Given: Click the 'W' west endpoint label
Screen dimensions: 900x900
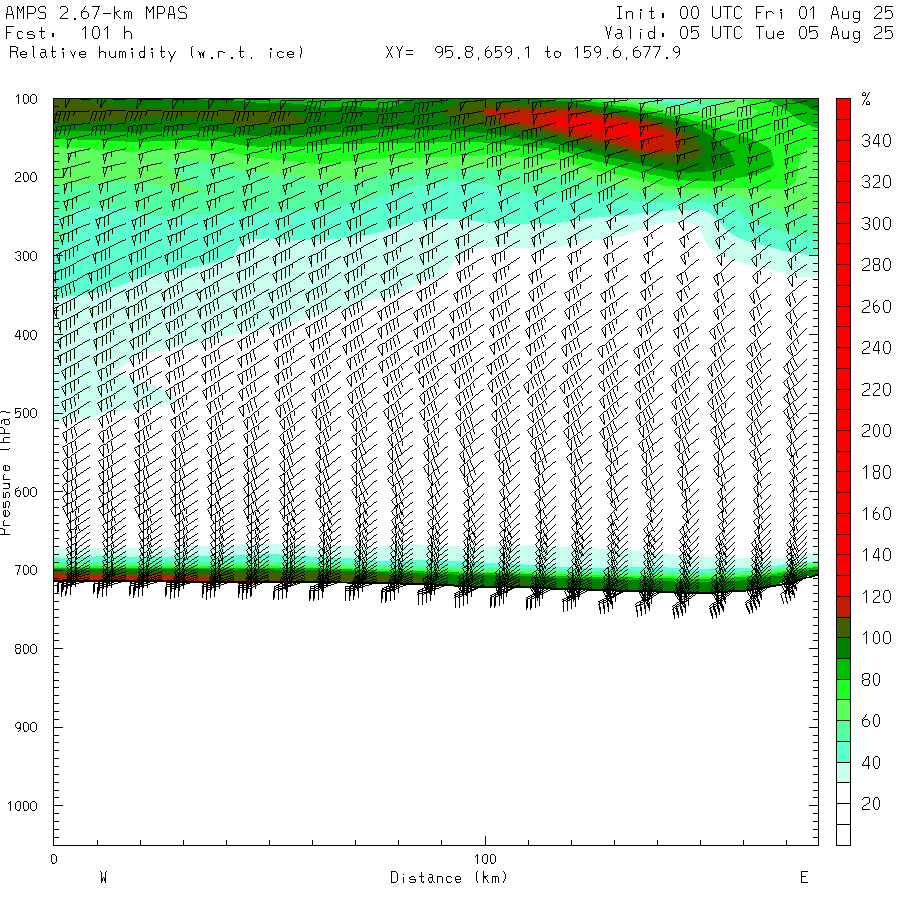Looking at the screenshot, I should 103,878.
